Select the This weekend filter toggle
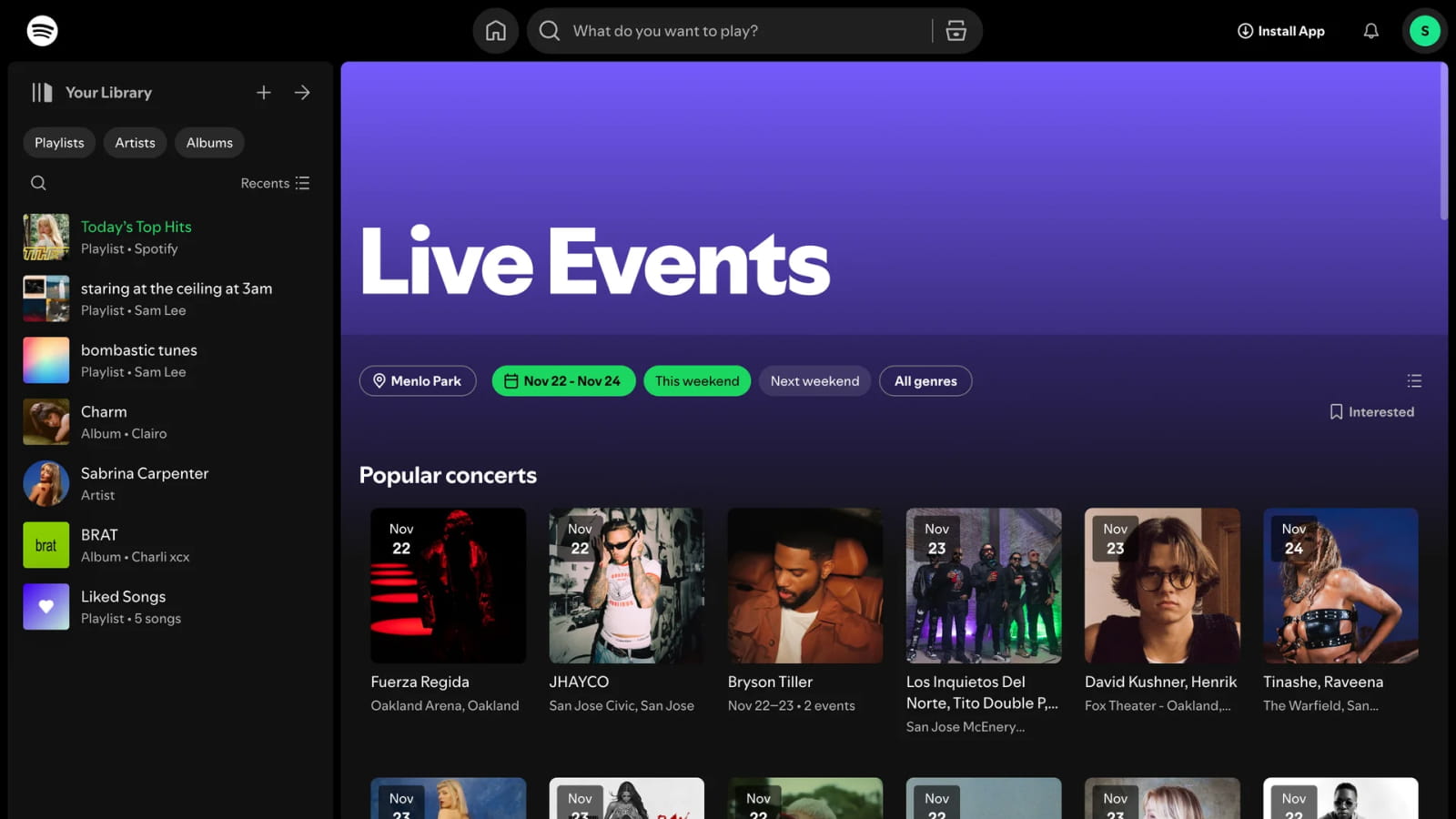The image size is (1456, 819). (696, 380)
